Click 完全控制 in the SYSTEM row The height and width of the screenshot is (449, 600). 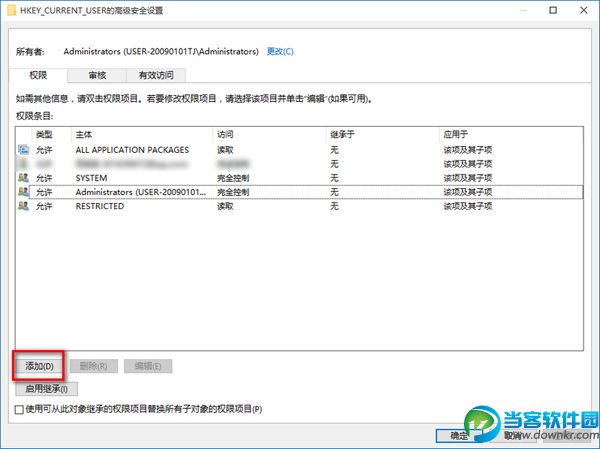(x=233, y=178)
